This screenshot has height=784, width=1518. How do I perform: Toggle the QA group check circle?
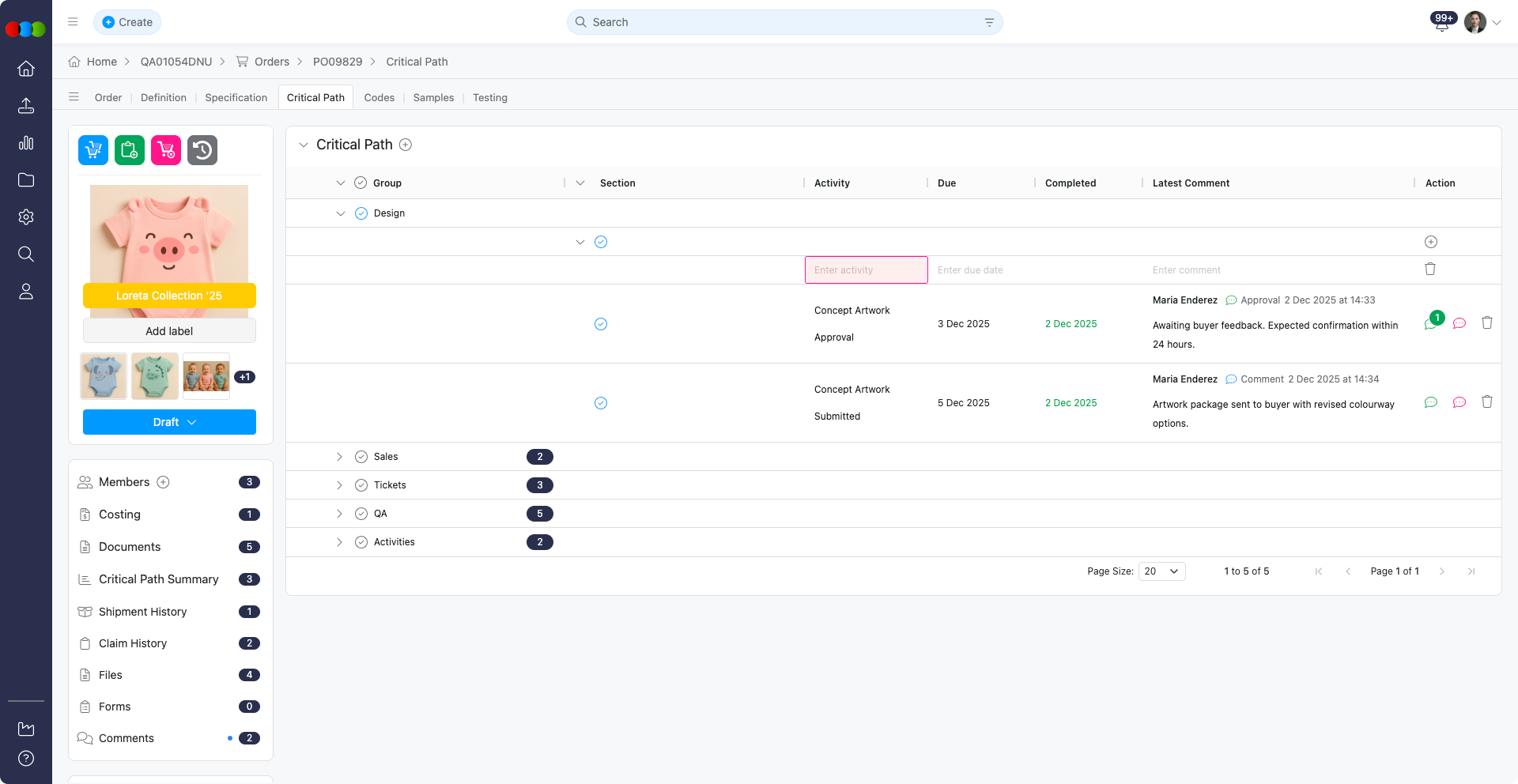[x=361, y=514]
